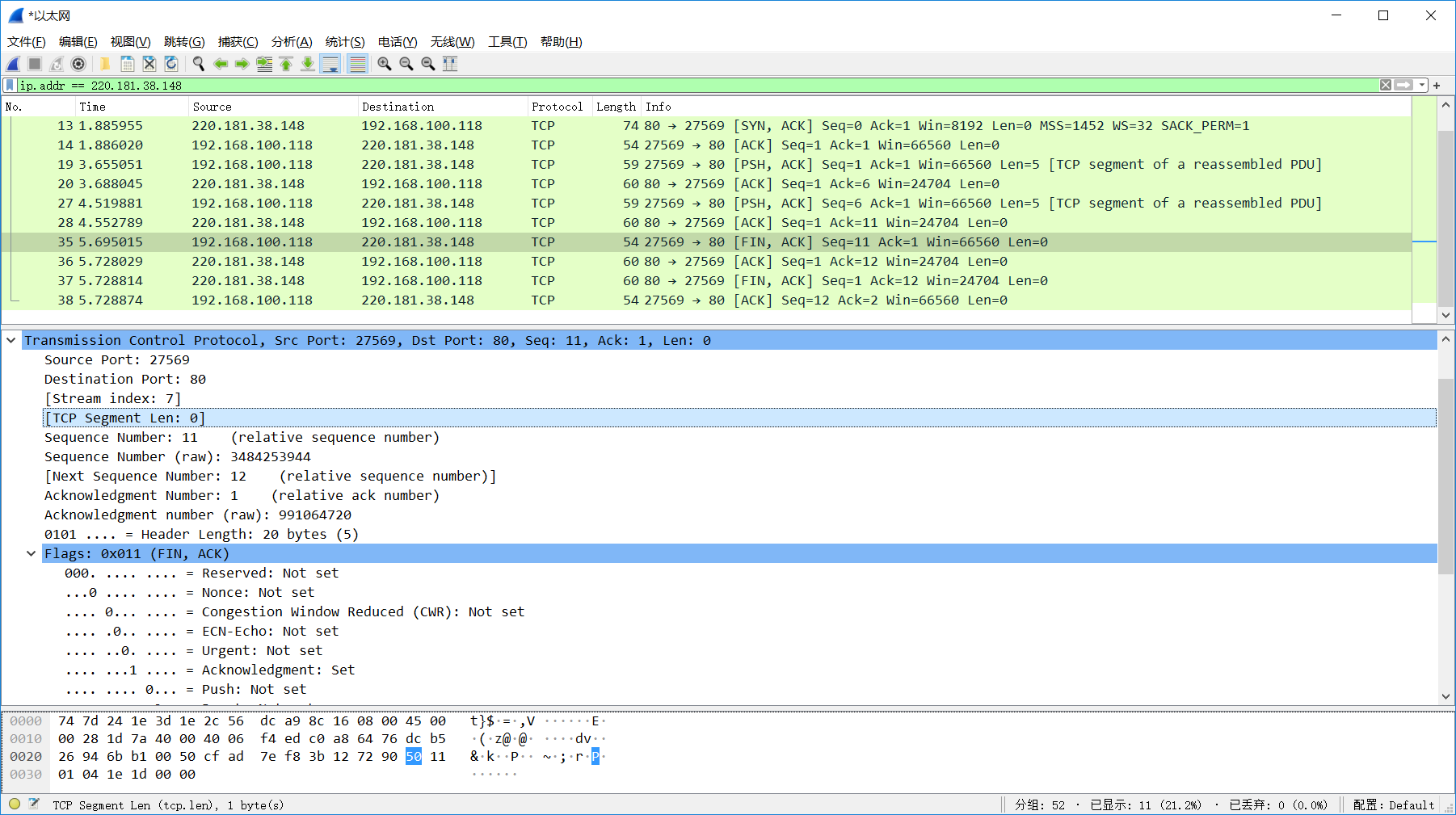The width and height of the screenshot is (1456, 815).
Task: Select packet 13 SYN, ACK row
Action: tap(706, 126)
